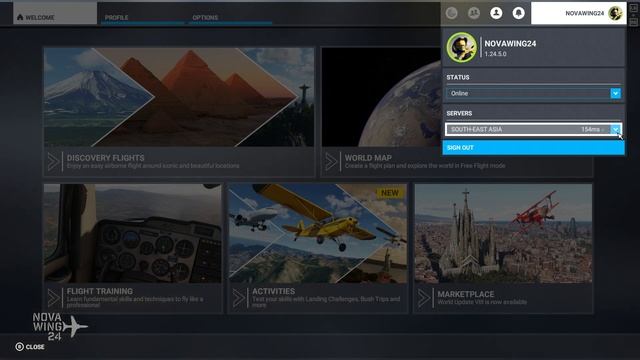The image size is (640, 360).
Task: Click the 154ms ping value
Action: (x=590, y=129)
